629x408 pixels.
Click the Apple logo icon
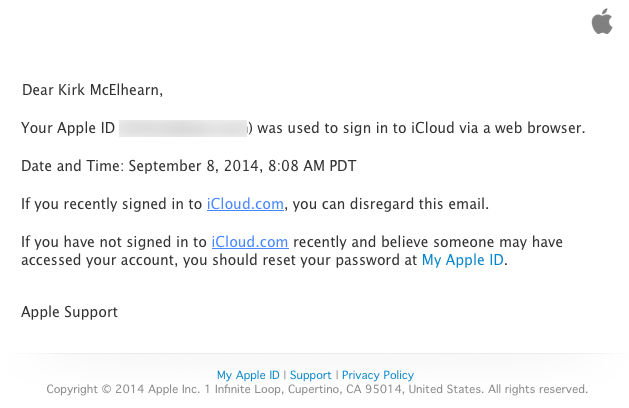click(x=601, y=22)
